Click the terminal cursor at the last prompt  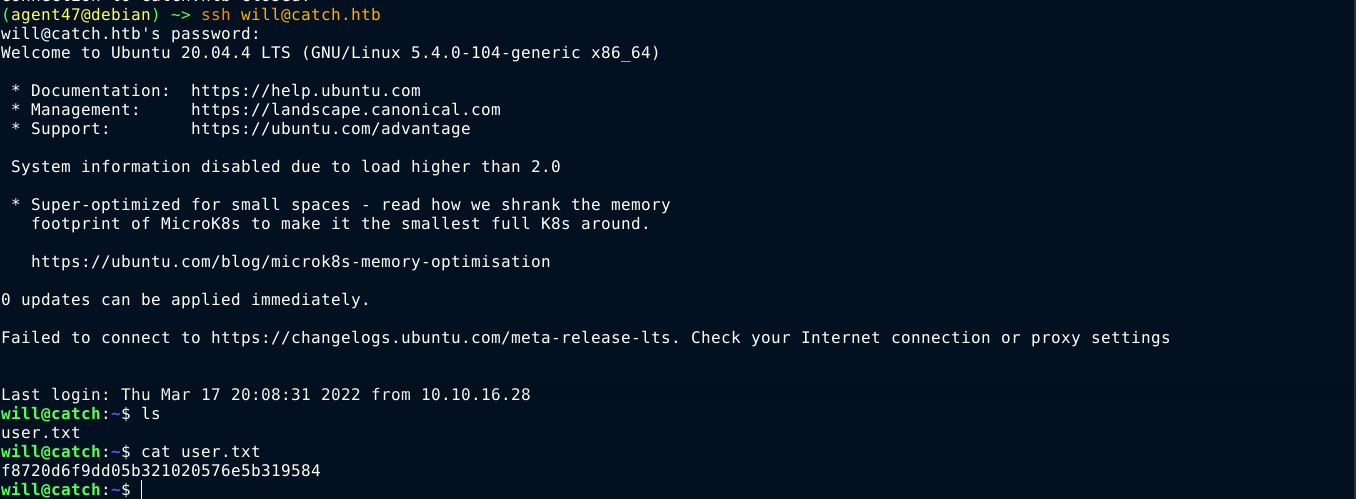(x=142, y=489)
